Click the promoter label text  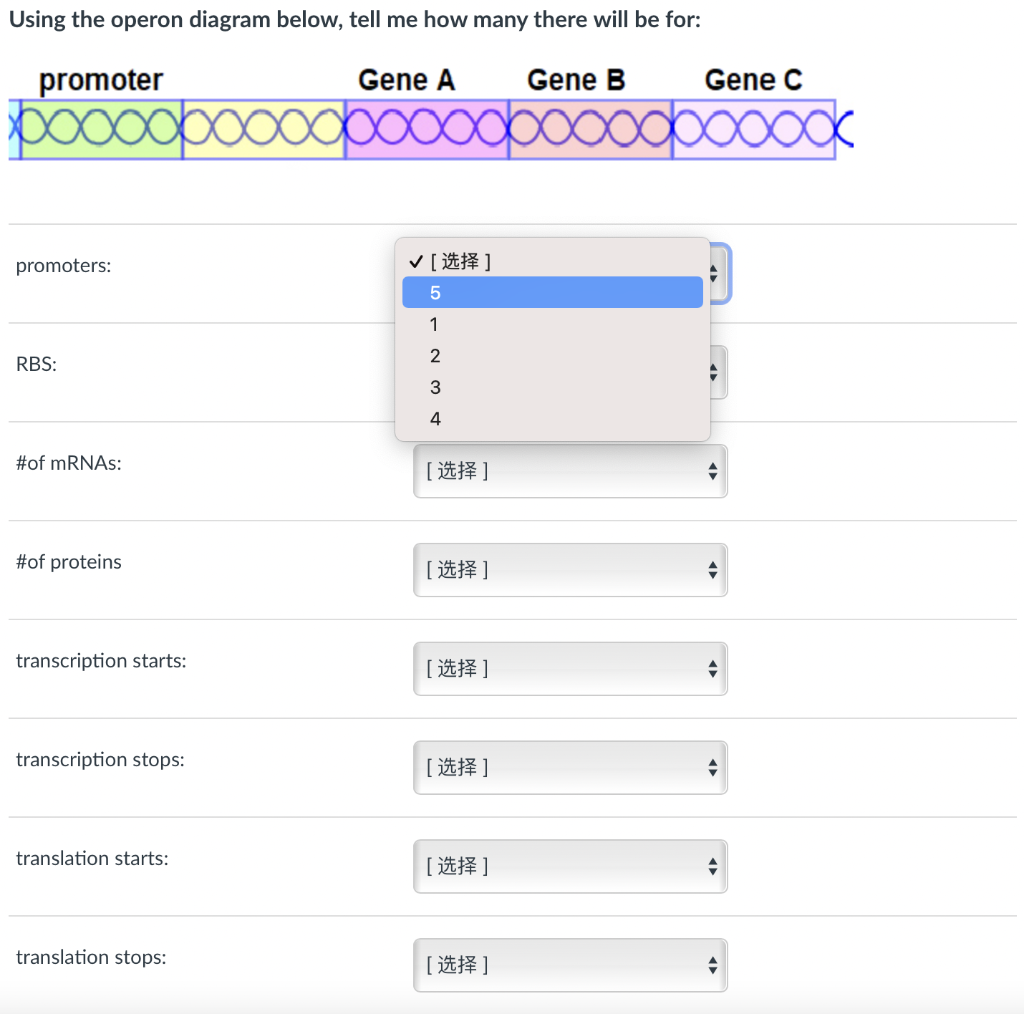click(100, 80)
